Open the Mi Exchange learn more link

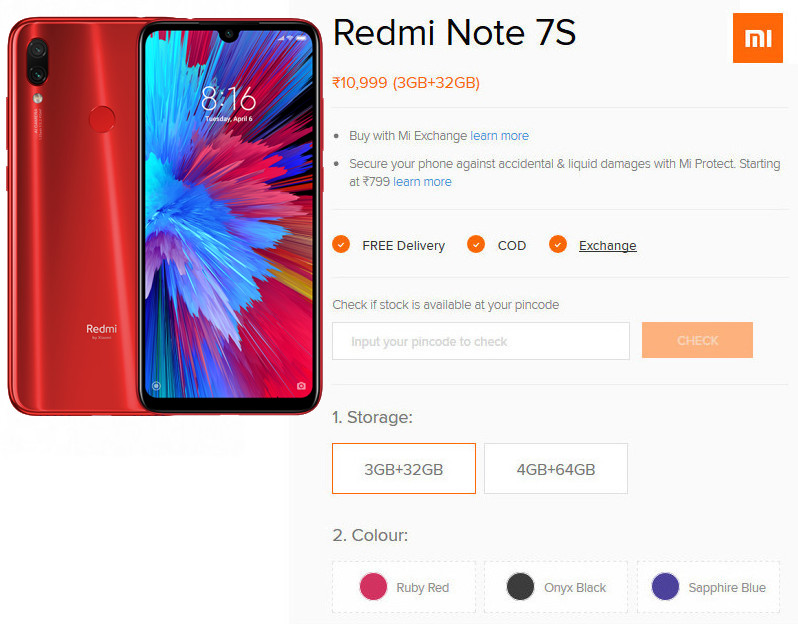click(499, 136)
